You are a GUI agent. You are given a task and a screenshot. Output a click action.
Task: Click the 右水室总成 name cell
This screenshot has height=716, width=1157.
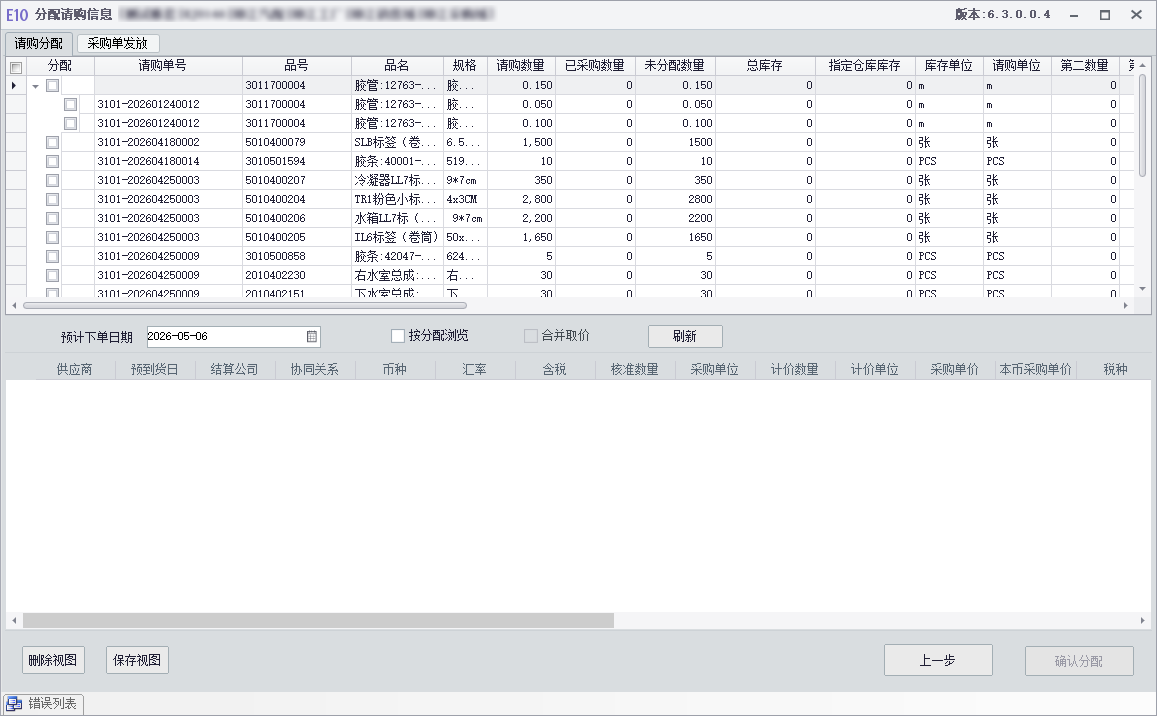[397, 275]
